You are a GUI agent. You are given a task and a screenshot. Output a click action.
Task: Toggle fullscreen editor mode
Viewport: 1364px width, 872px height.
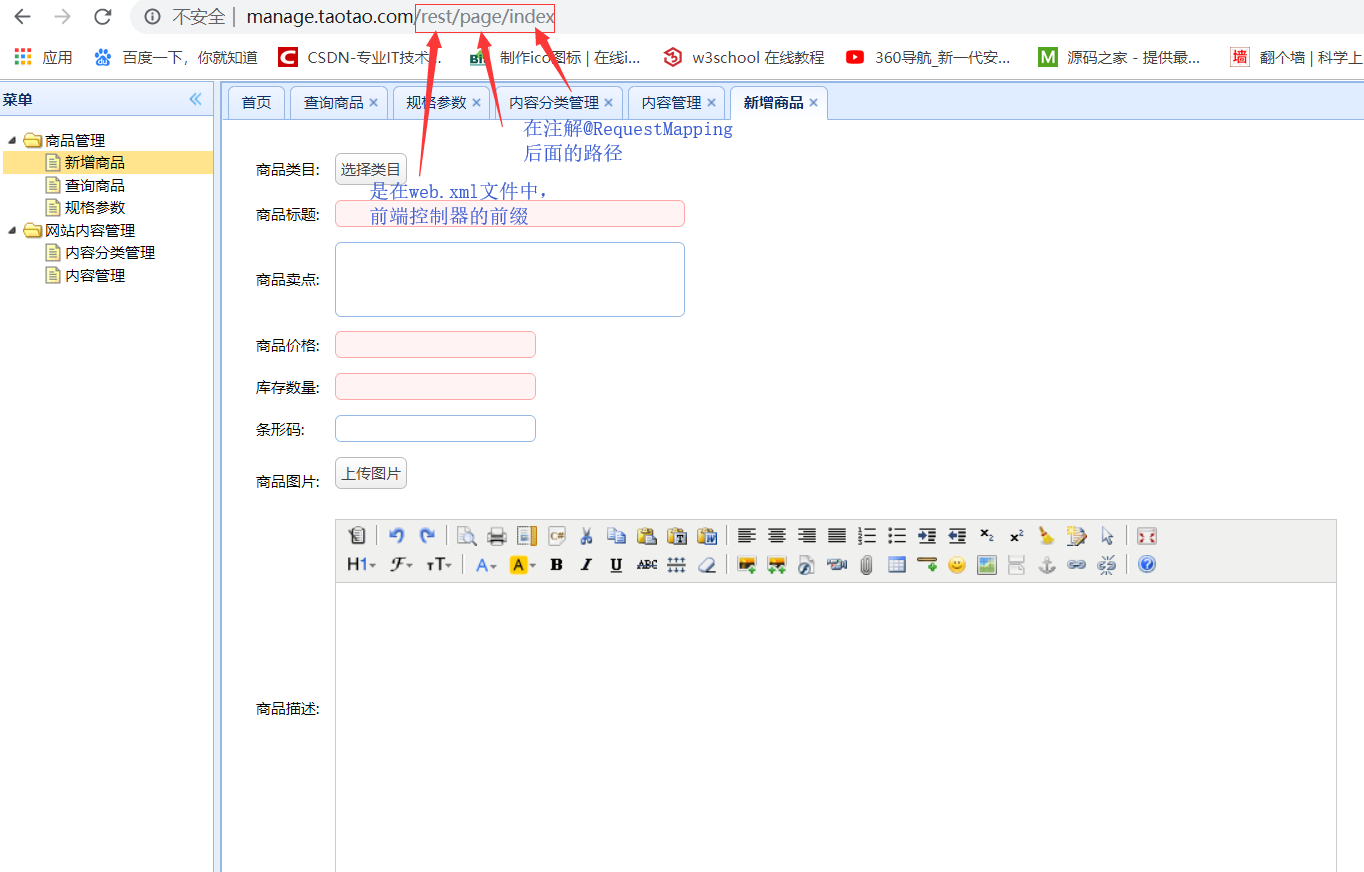click(x=1146, y=536)
